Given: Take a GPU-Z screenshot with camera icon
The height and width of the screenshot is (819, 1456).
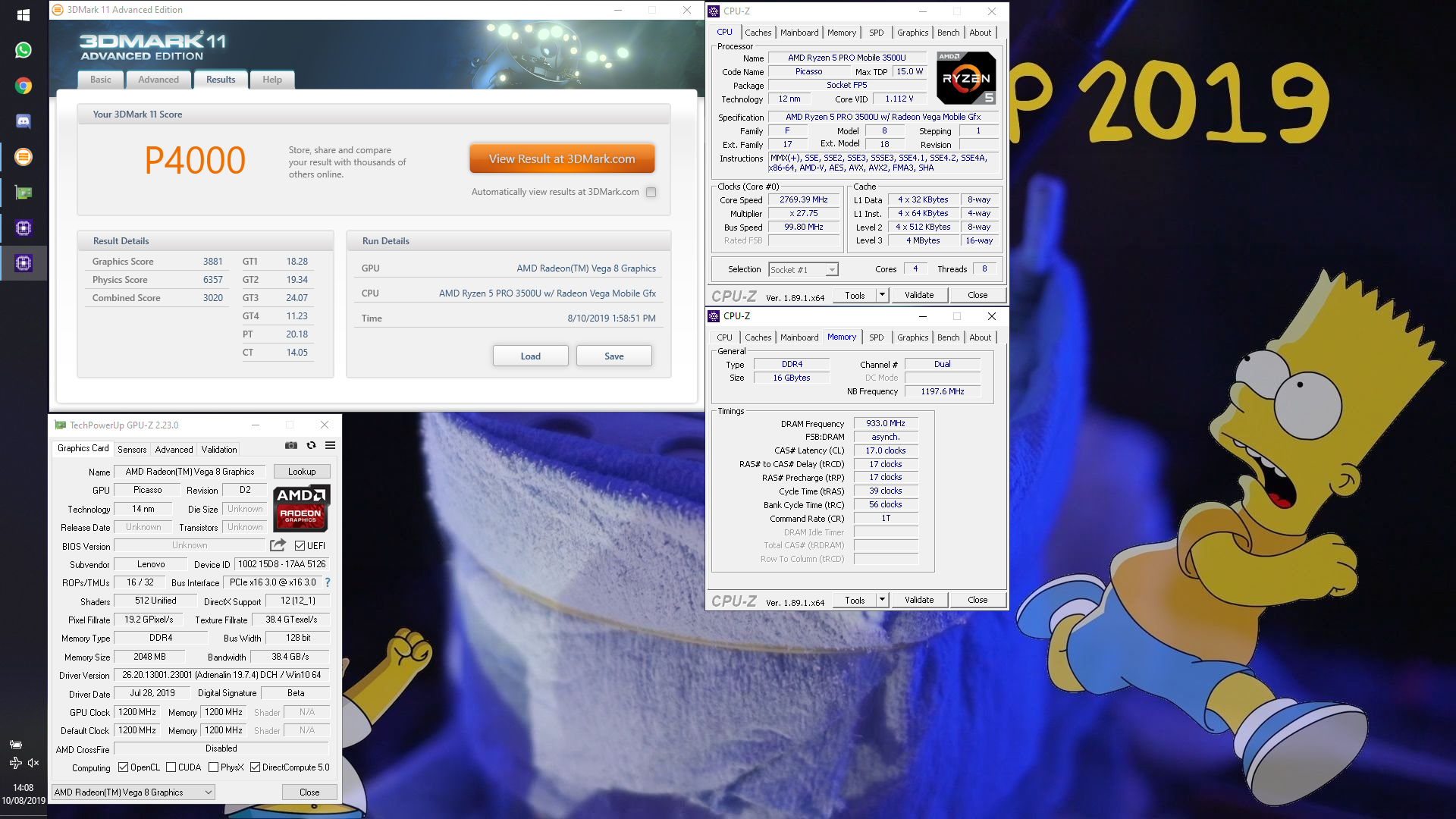Looking at the screenshot, I should coord(290,445).
